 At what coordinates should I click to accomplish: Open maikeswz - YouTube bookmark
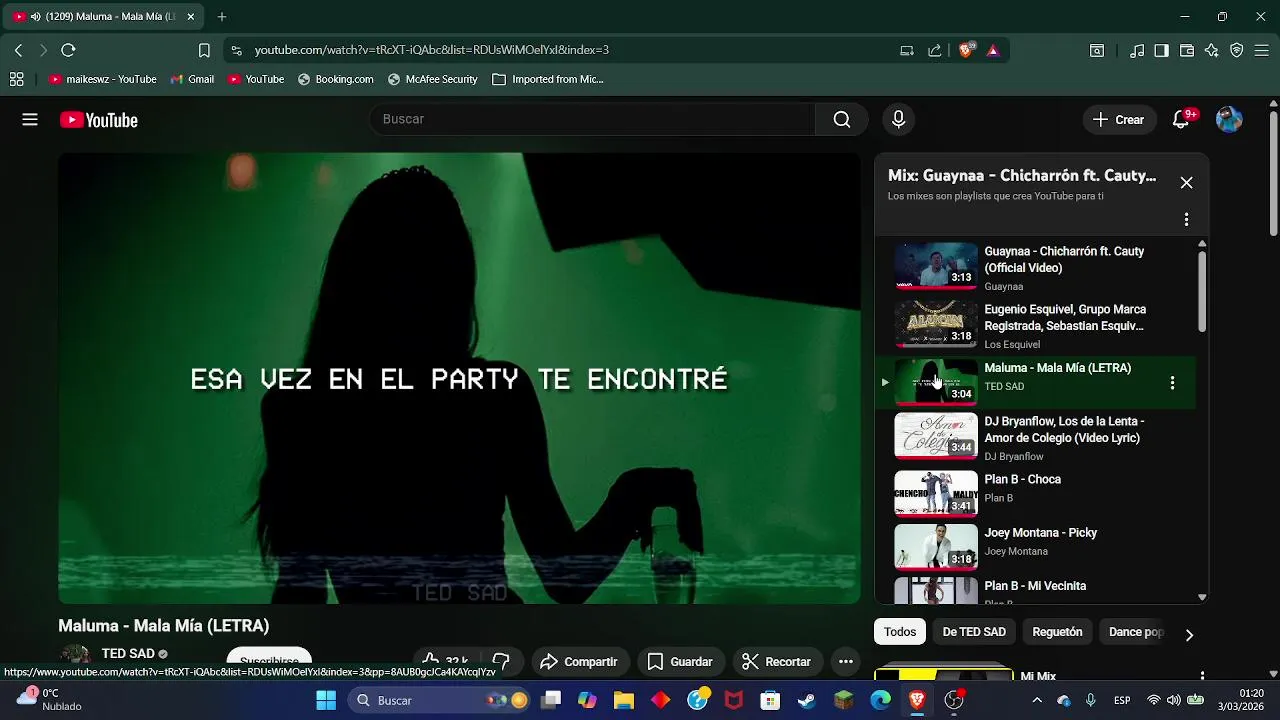point(102,79)
